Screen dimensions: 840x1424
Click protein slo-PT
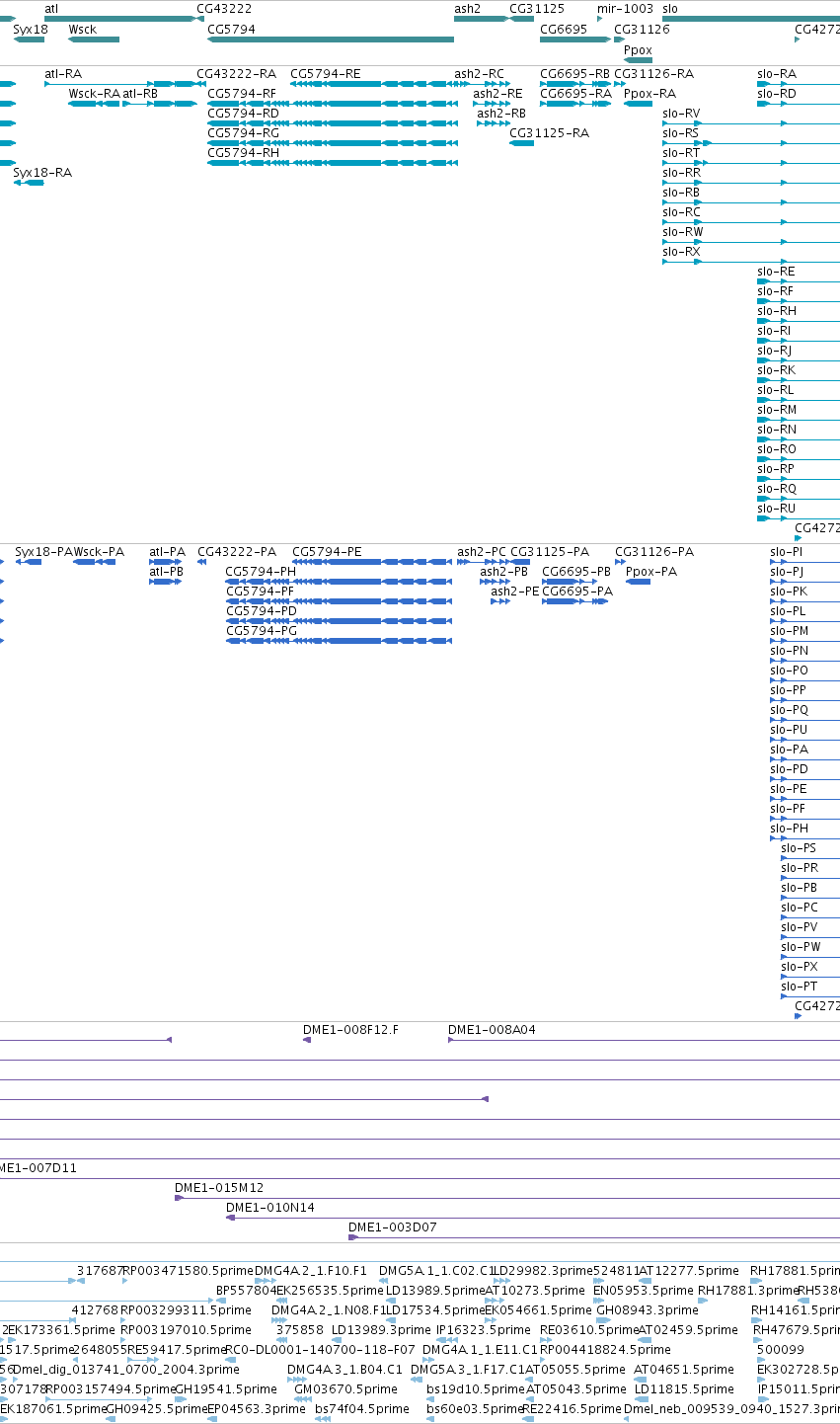point(799,987)
